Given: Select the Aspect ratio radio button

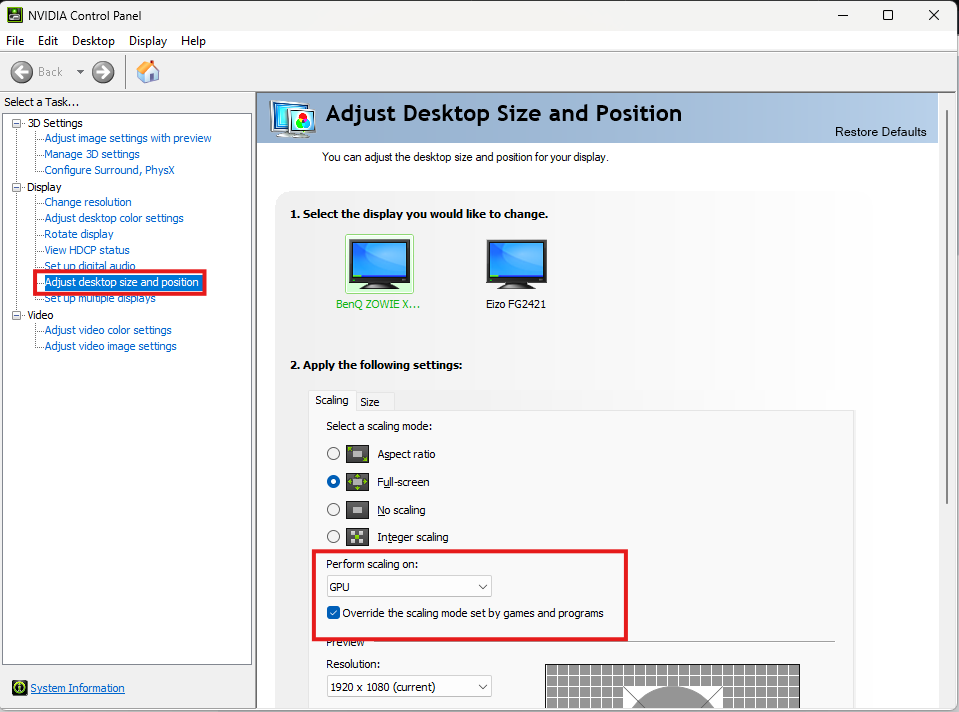Looking at the screenshot, I should click(333, 454).
